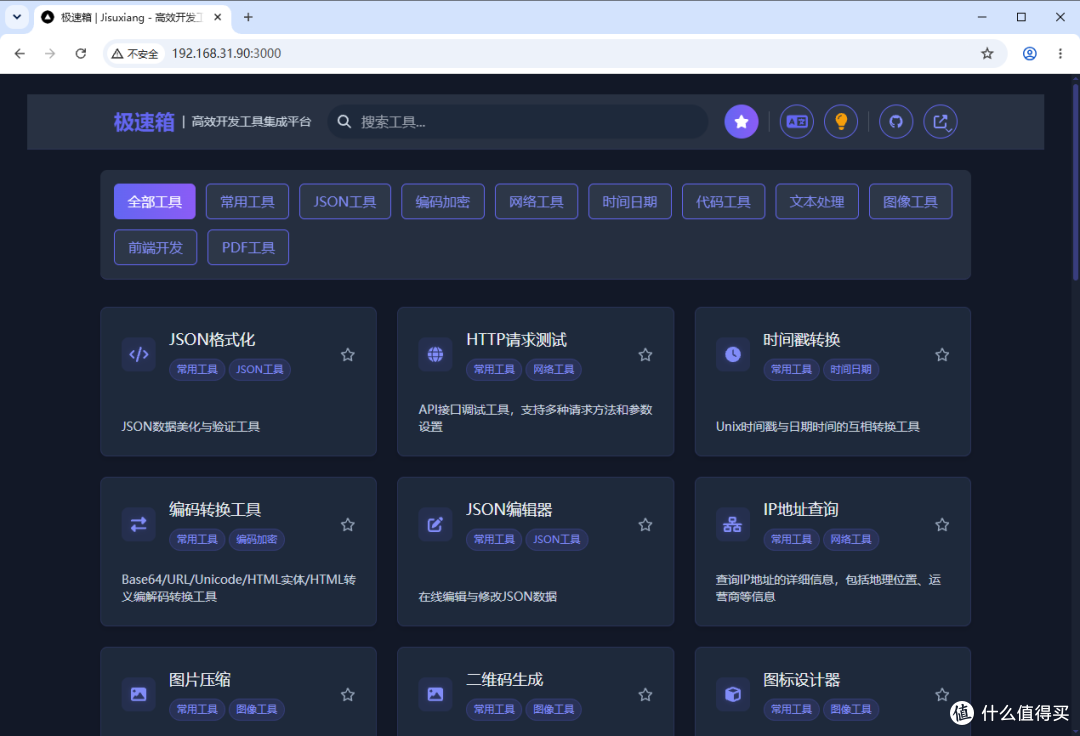Open the browser three-dot menu
The height and width of the screenshot is (736, 1080).
click(1060, 53)
